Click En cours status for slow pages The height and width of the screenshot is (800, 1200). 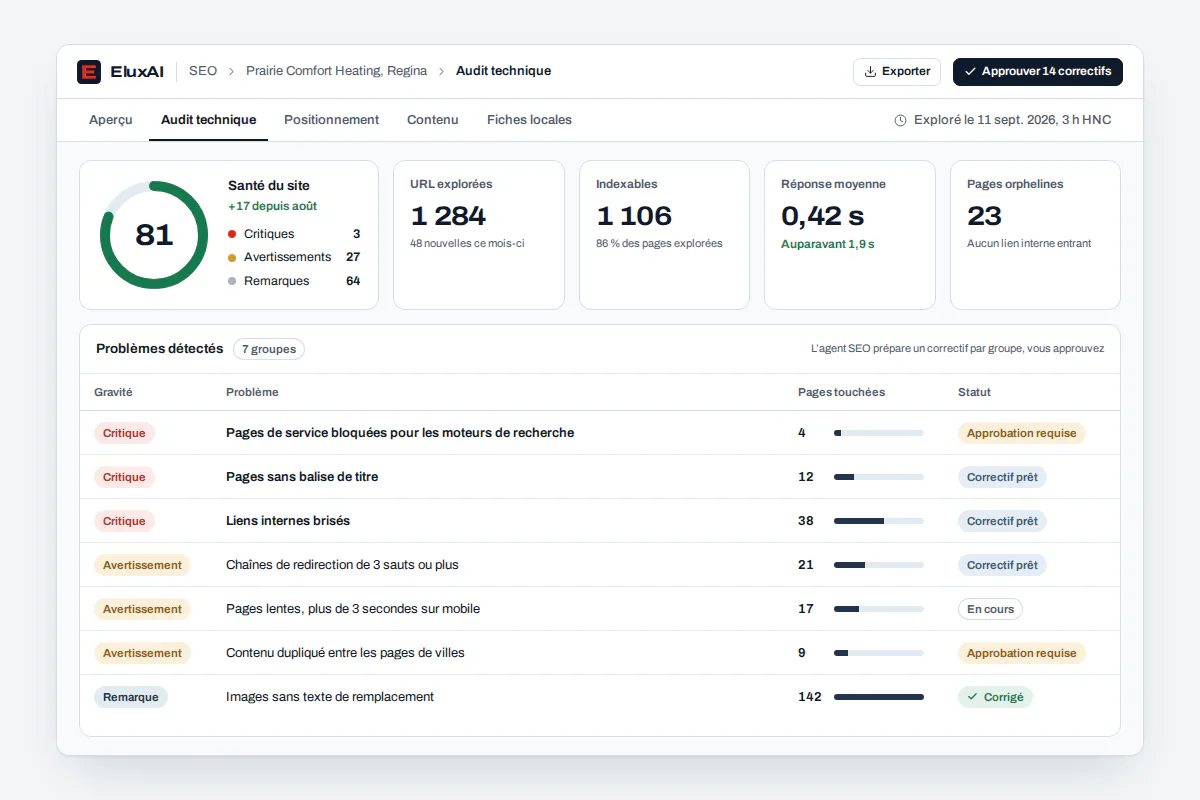(990, 609)
